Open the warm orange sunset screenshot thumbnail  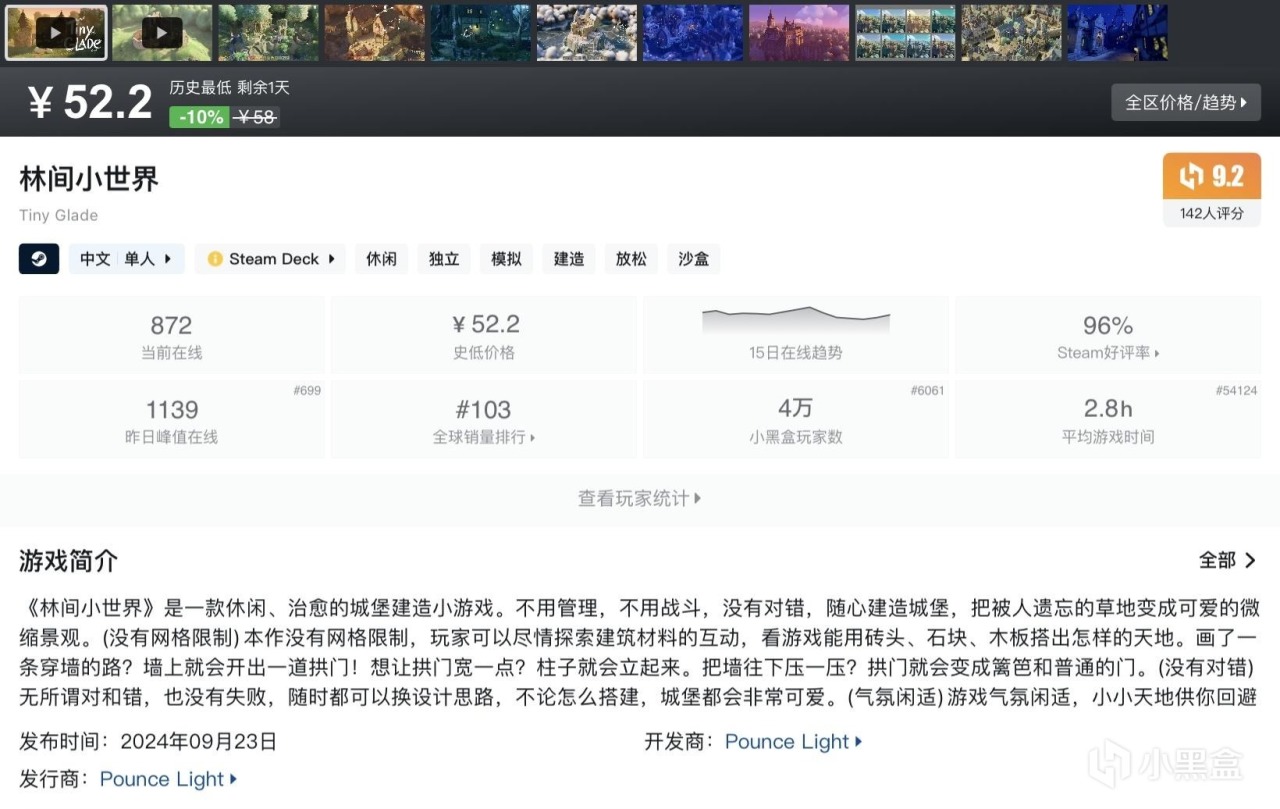pos(374,32)
